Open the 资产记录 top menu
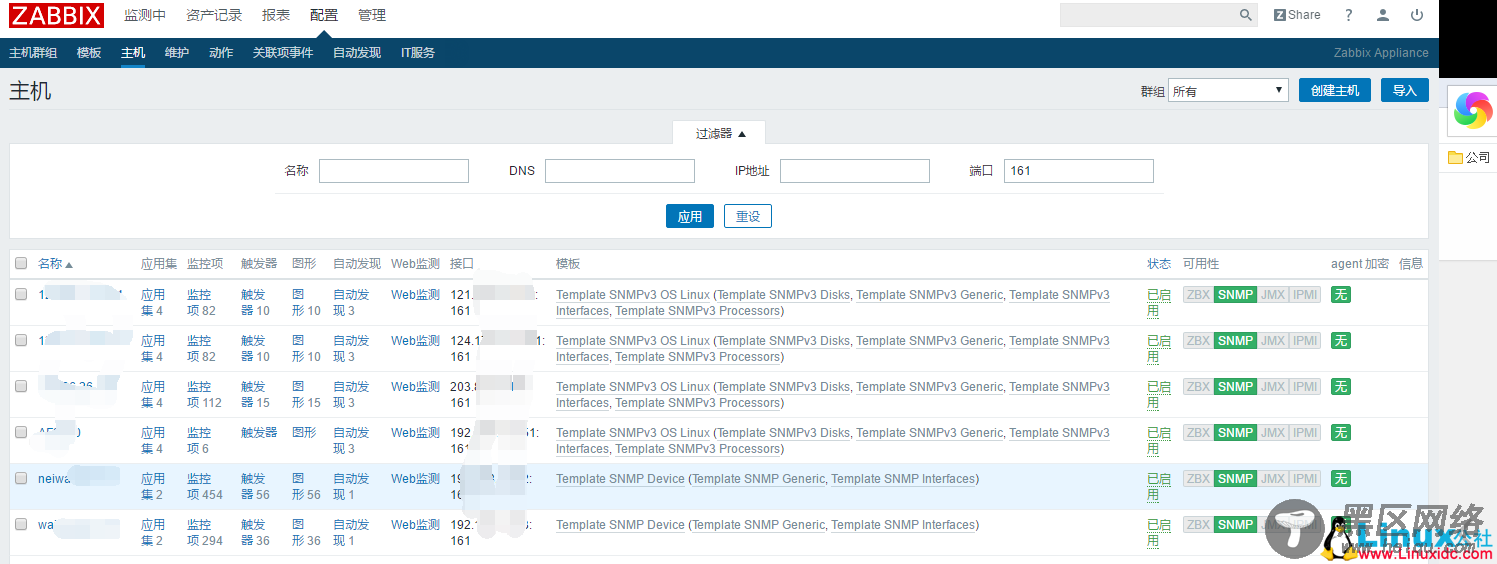The height and width of the screenshot is (564, 1497). coord(214,15)
